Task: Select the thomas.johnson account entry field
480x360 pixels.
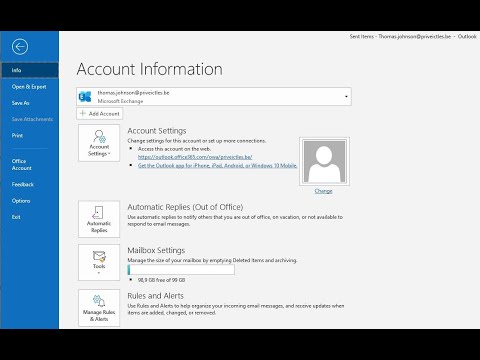Action: [214, 97]
